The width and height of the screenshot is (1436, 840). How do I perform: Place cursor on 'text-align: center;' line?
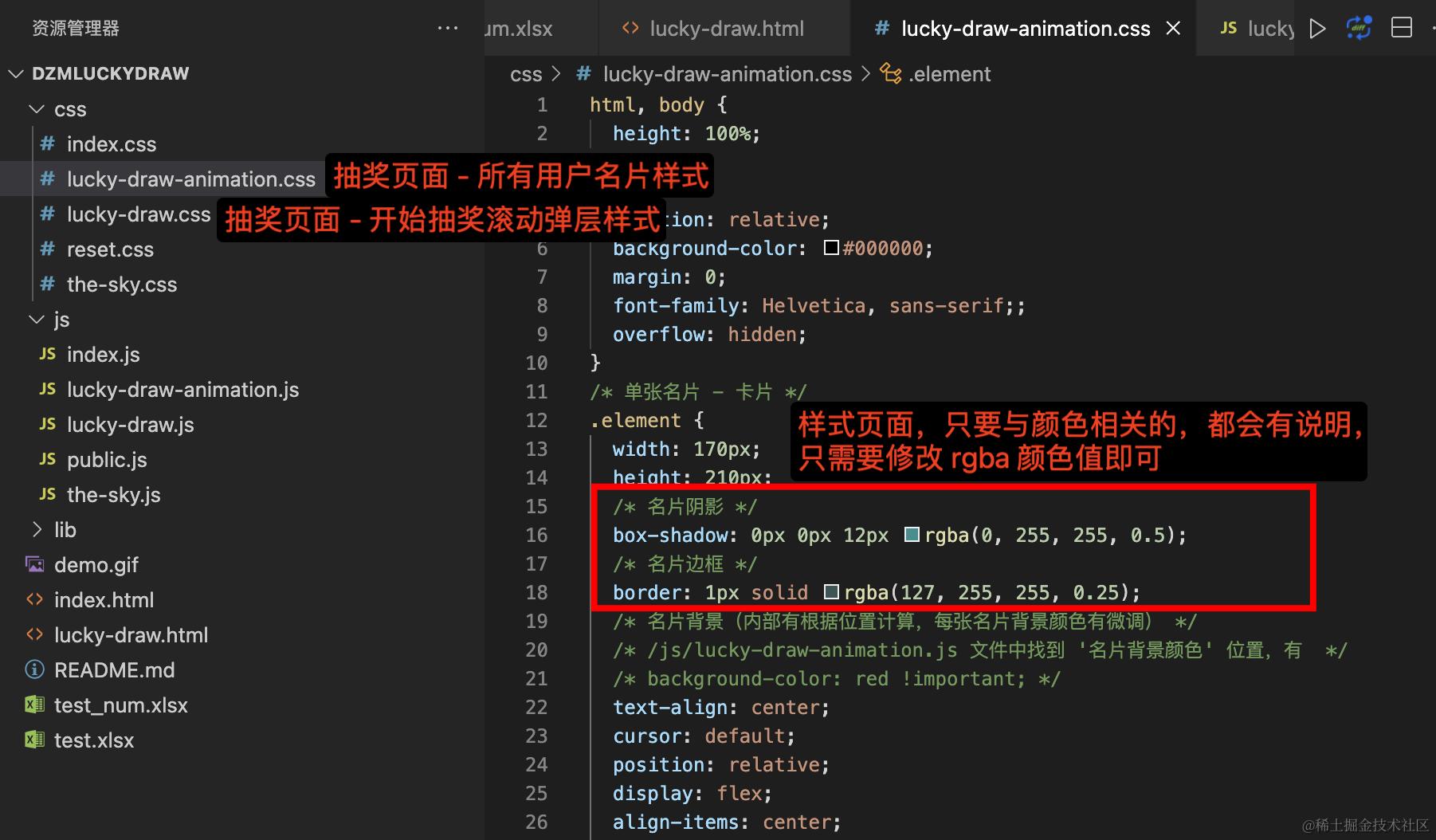click(721, 707)
